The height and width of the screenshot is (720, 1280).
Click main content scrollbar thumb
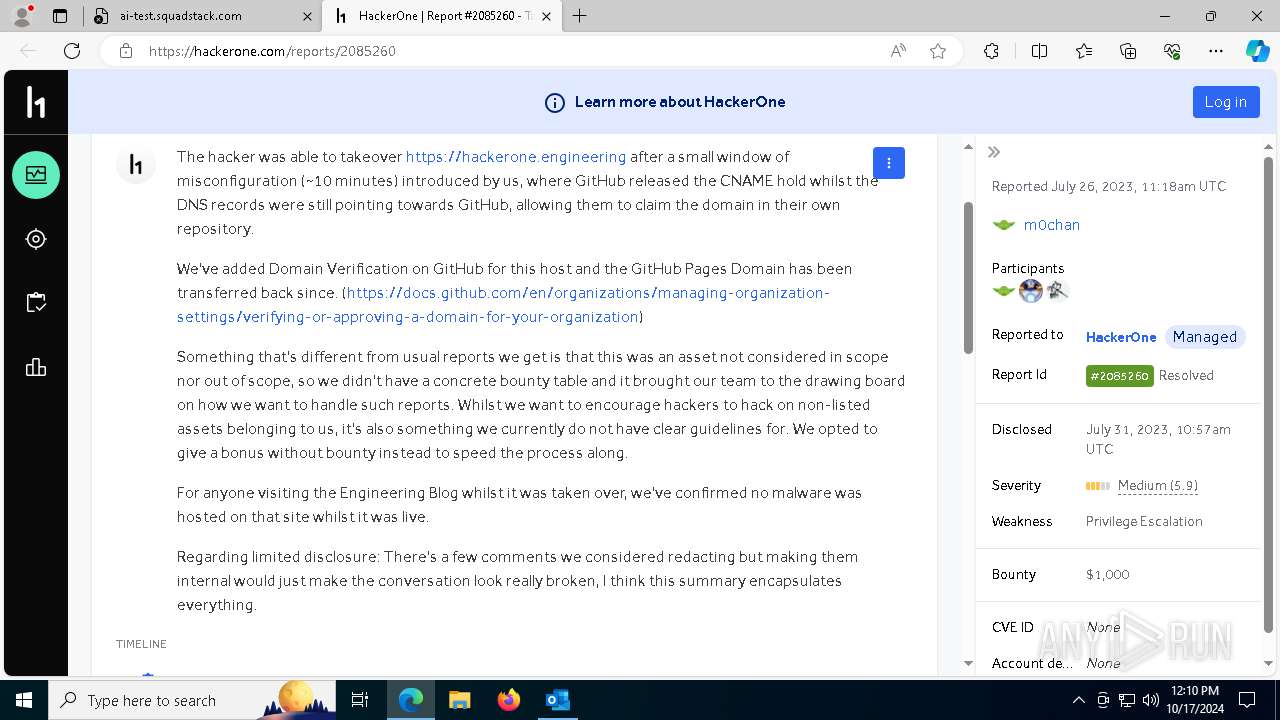point(968,277)
